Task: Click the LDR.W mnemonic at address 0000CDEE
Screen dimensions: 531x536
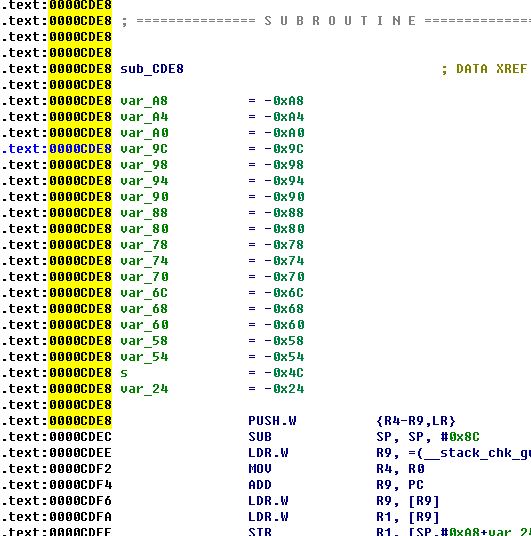Action: tap(268, 453)
